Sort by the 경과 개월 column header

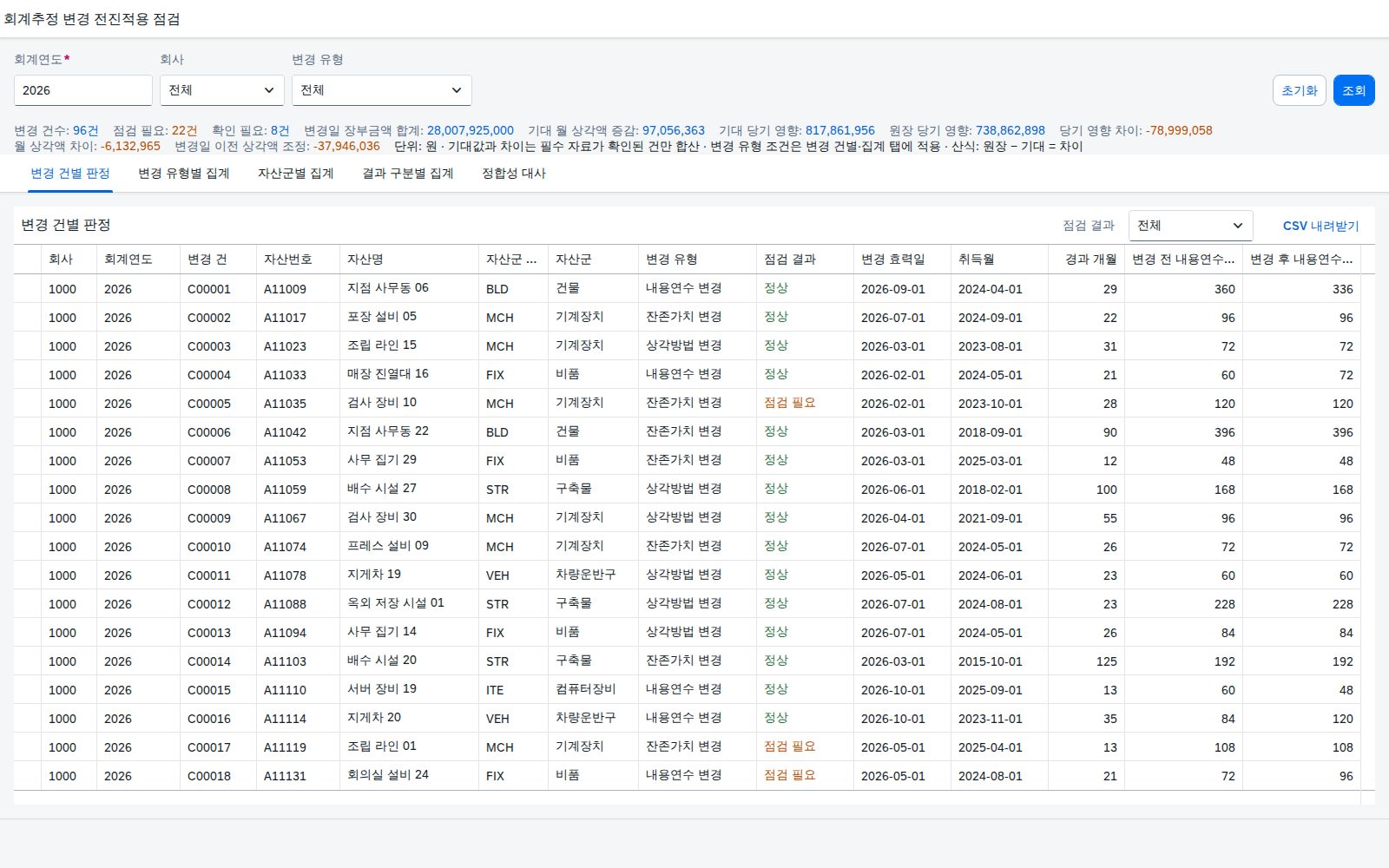[1087, 260]
